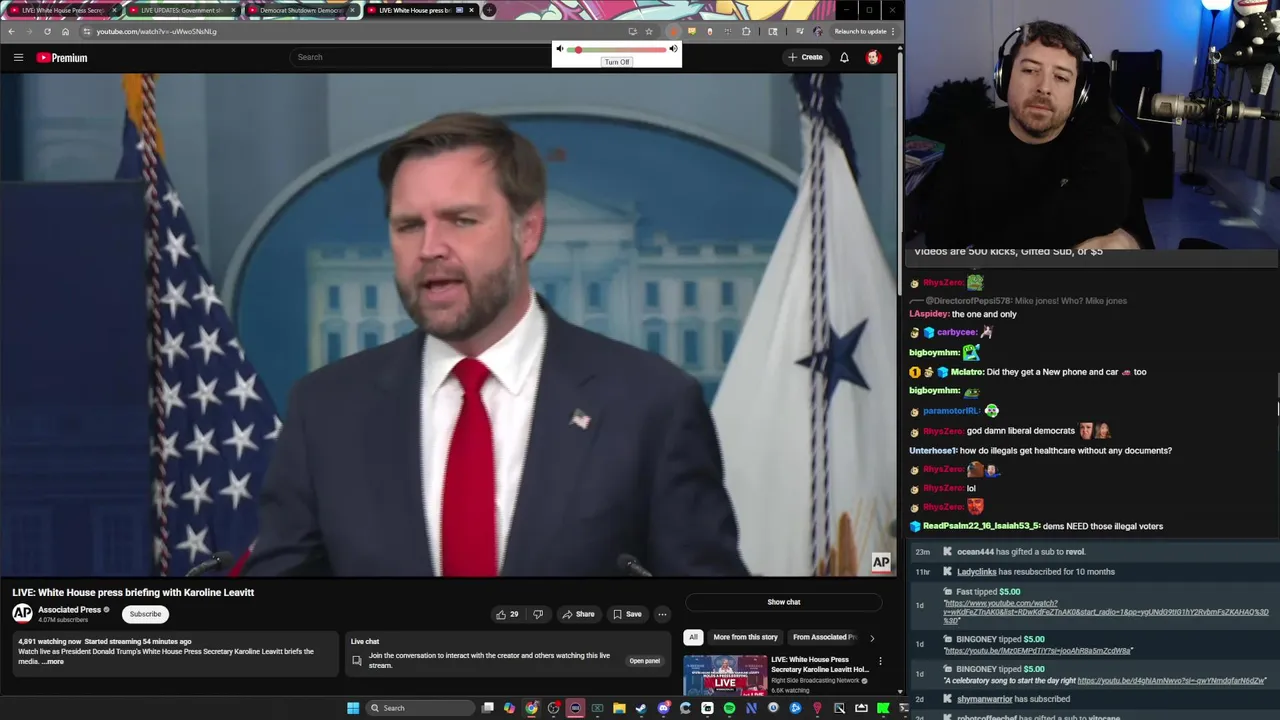Open Task View on the taskbar
Screen dimensions: 1280x720
click(x=487, y=708)
